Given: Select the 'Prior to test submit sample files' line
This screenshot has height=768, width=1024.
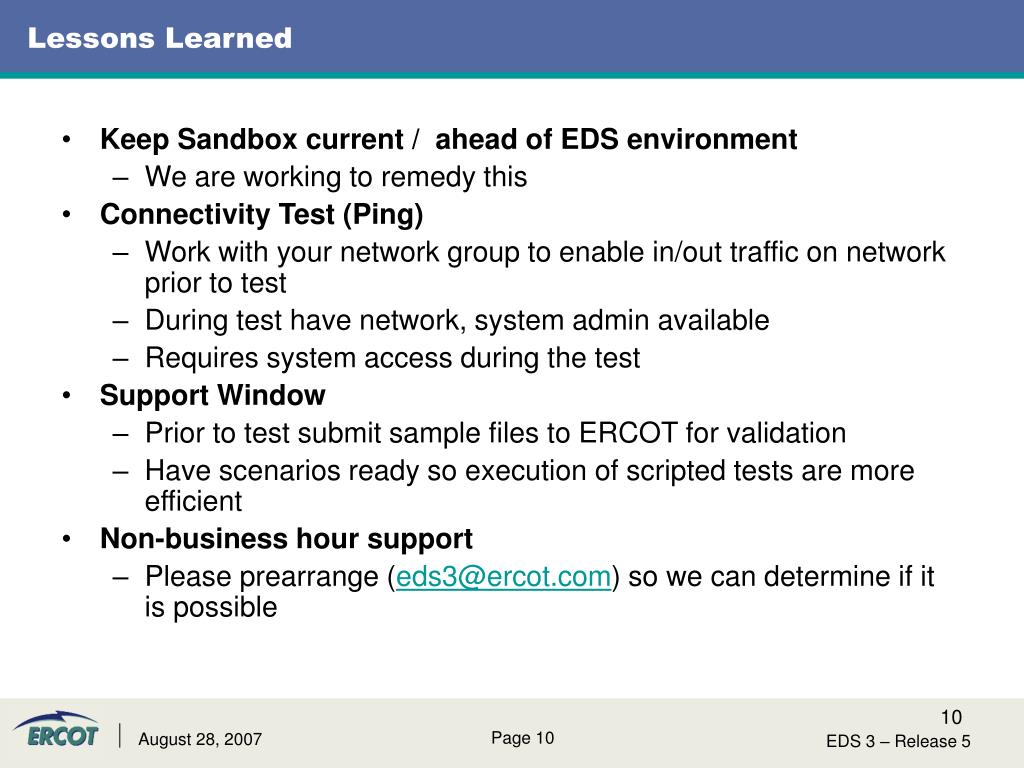Looking at the screenshot, I should (496, 433).
